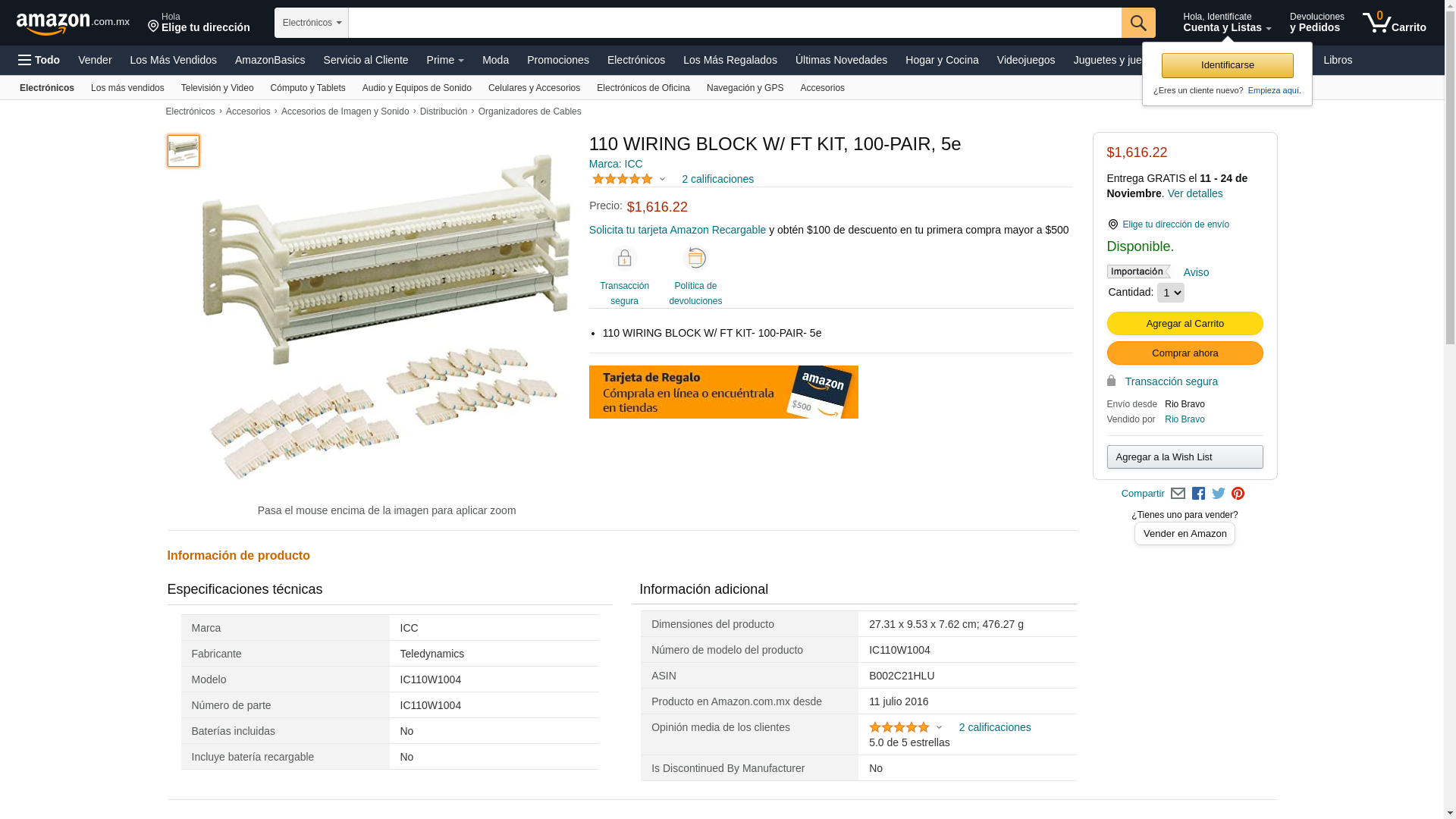This screenshot has height=819, width=1456.
Task: Share product via email icon
Action: point(1178,494)
